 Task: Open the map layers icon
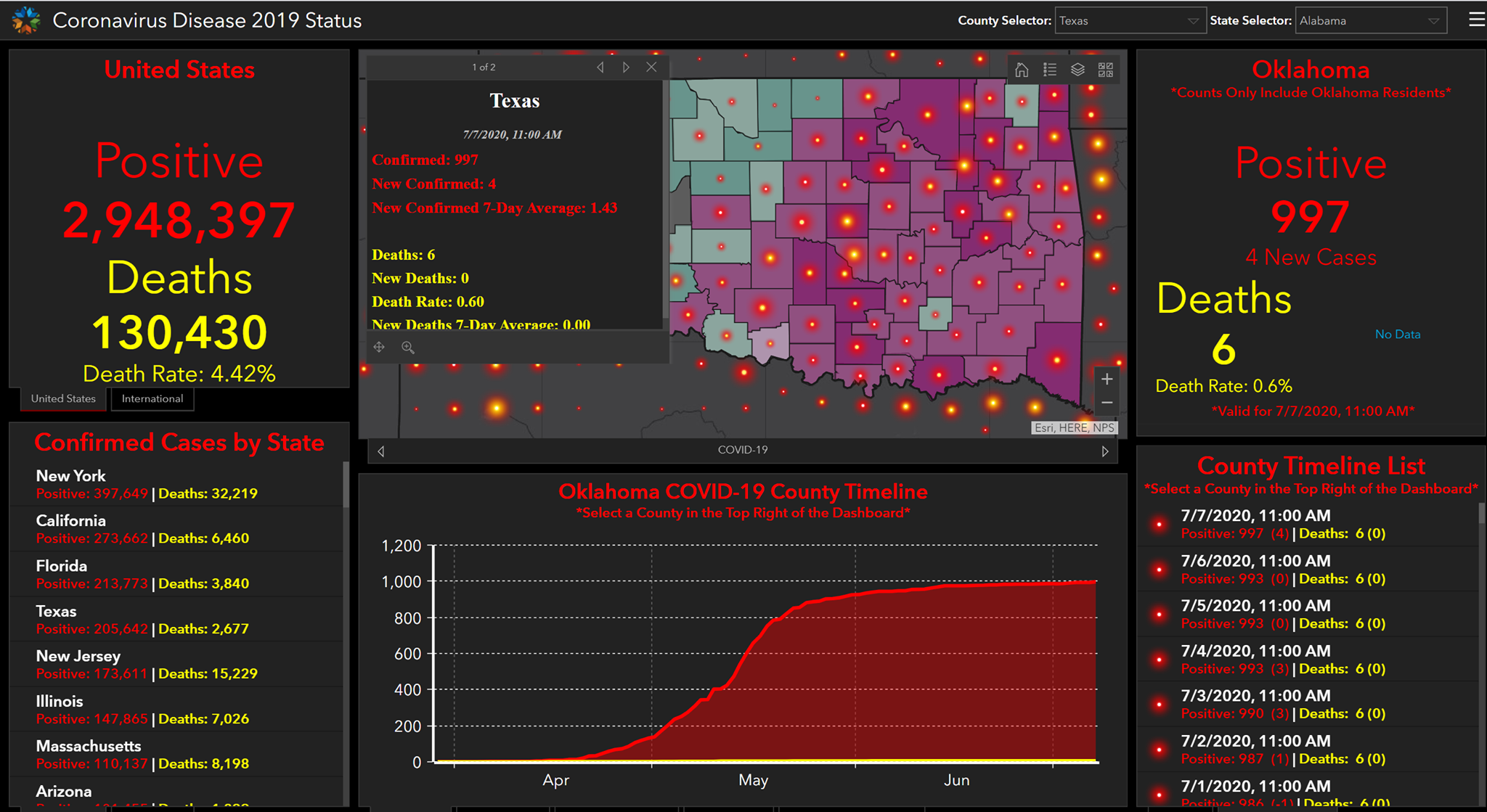(x=1077, y=70)
